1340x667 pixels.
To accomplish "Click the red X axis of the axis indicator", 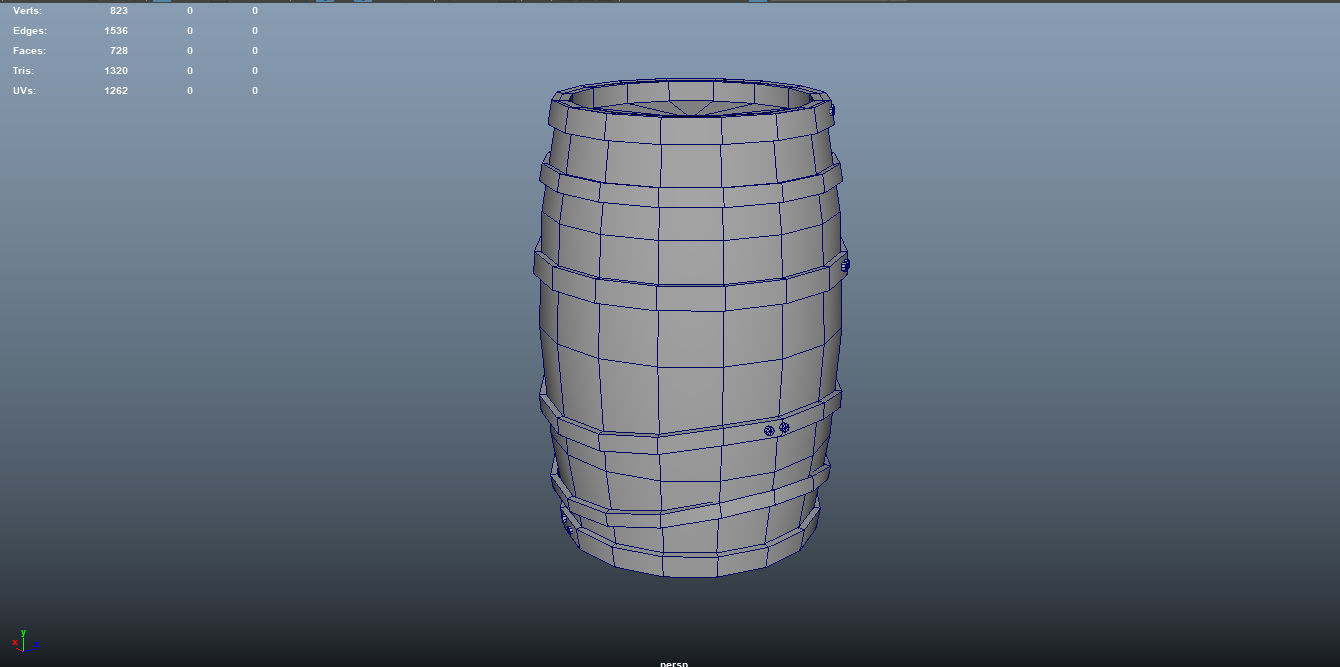I will 15,643.
